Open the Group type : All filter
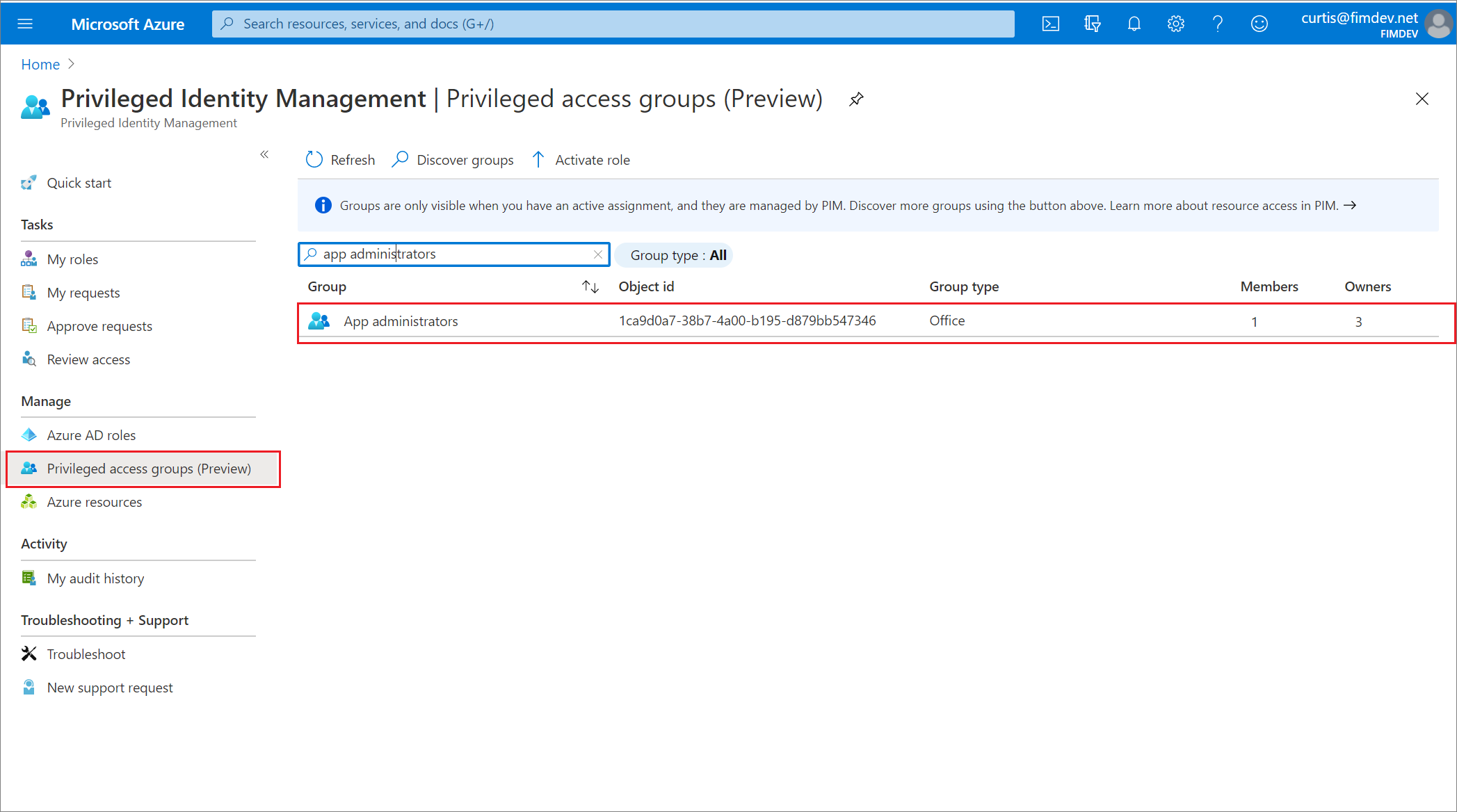 (675, 255)
